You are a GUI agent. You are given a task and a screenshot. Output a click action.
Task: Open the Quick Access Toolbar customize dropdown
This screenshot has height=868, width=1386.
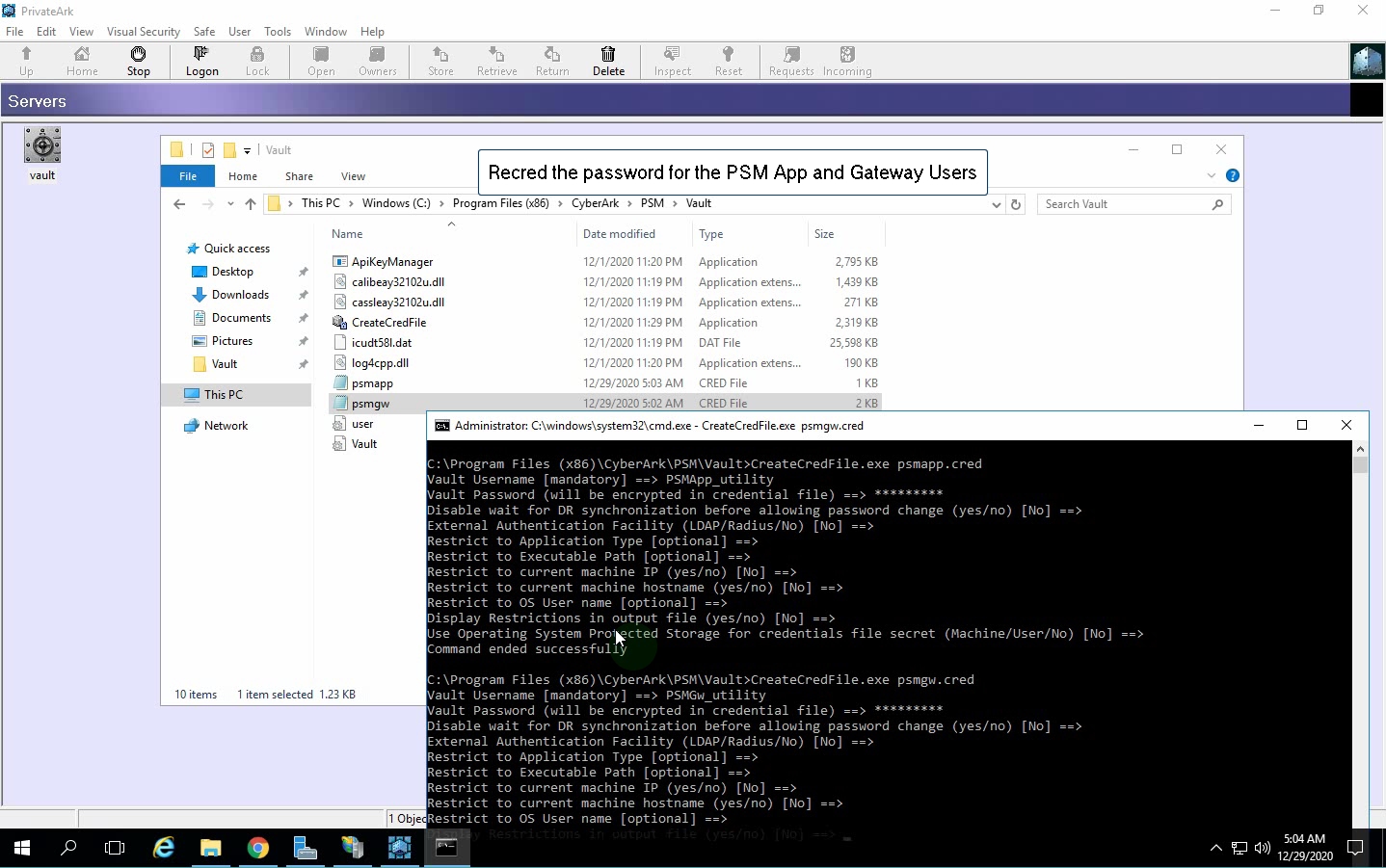(x=248, y=150)
